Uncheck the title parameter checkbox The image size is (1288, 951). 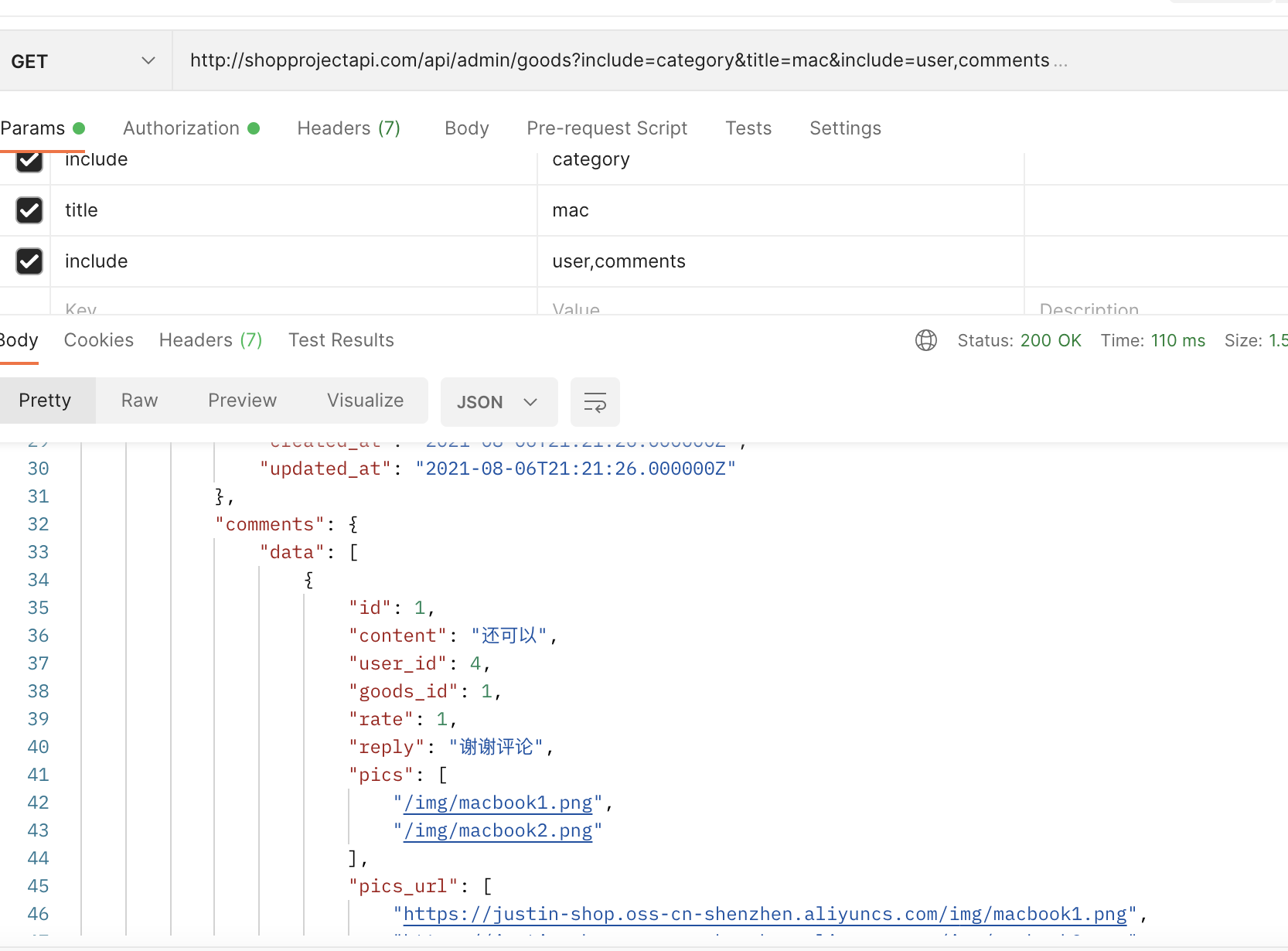(x=29, y=210)
